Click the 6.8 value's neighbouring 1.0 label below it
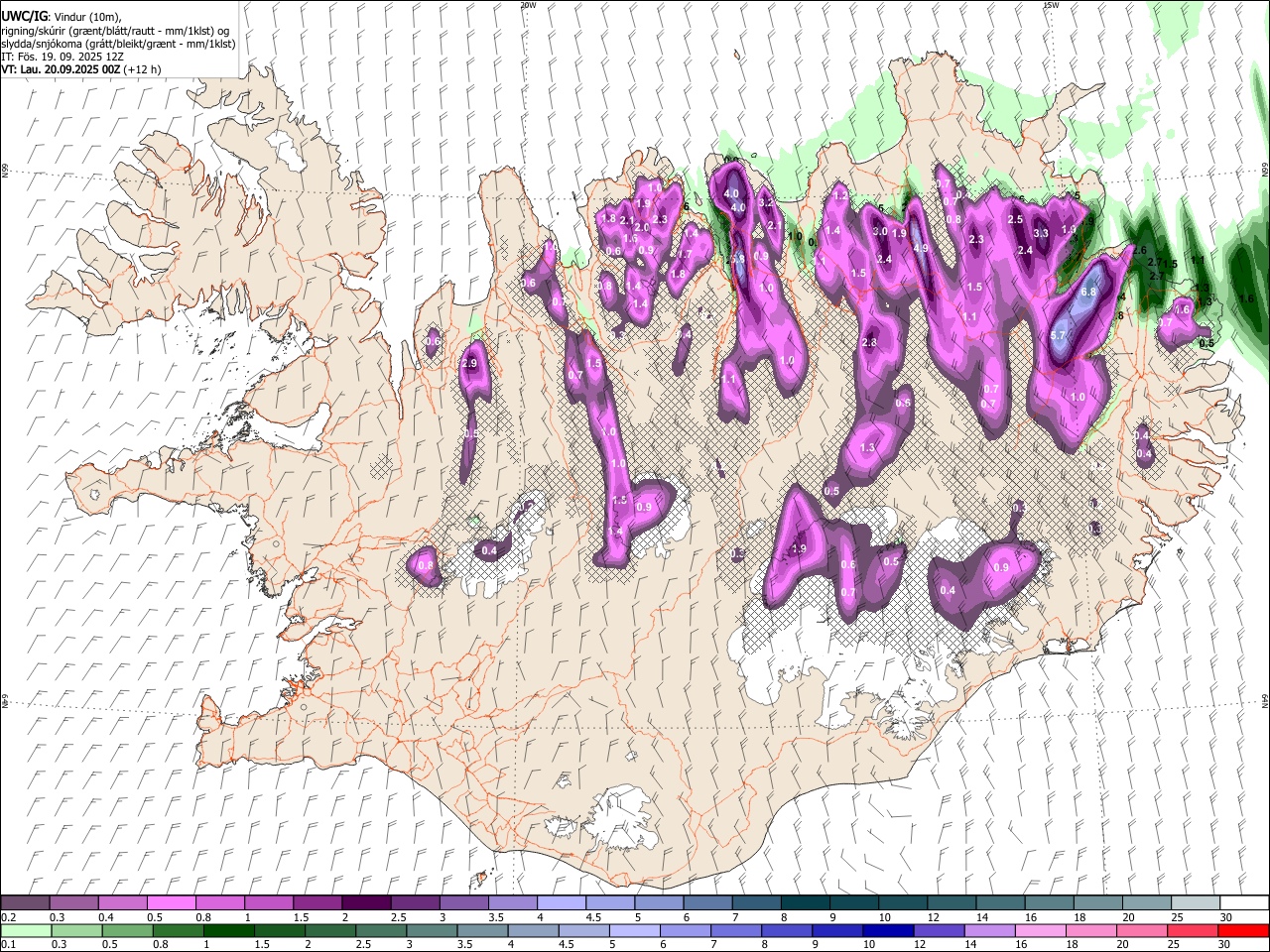This screenshot has width=1270, height=952. pyautogui.click(x=1079, y=397)
